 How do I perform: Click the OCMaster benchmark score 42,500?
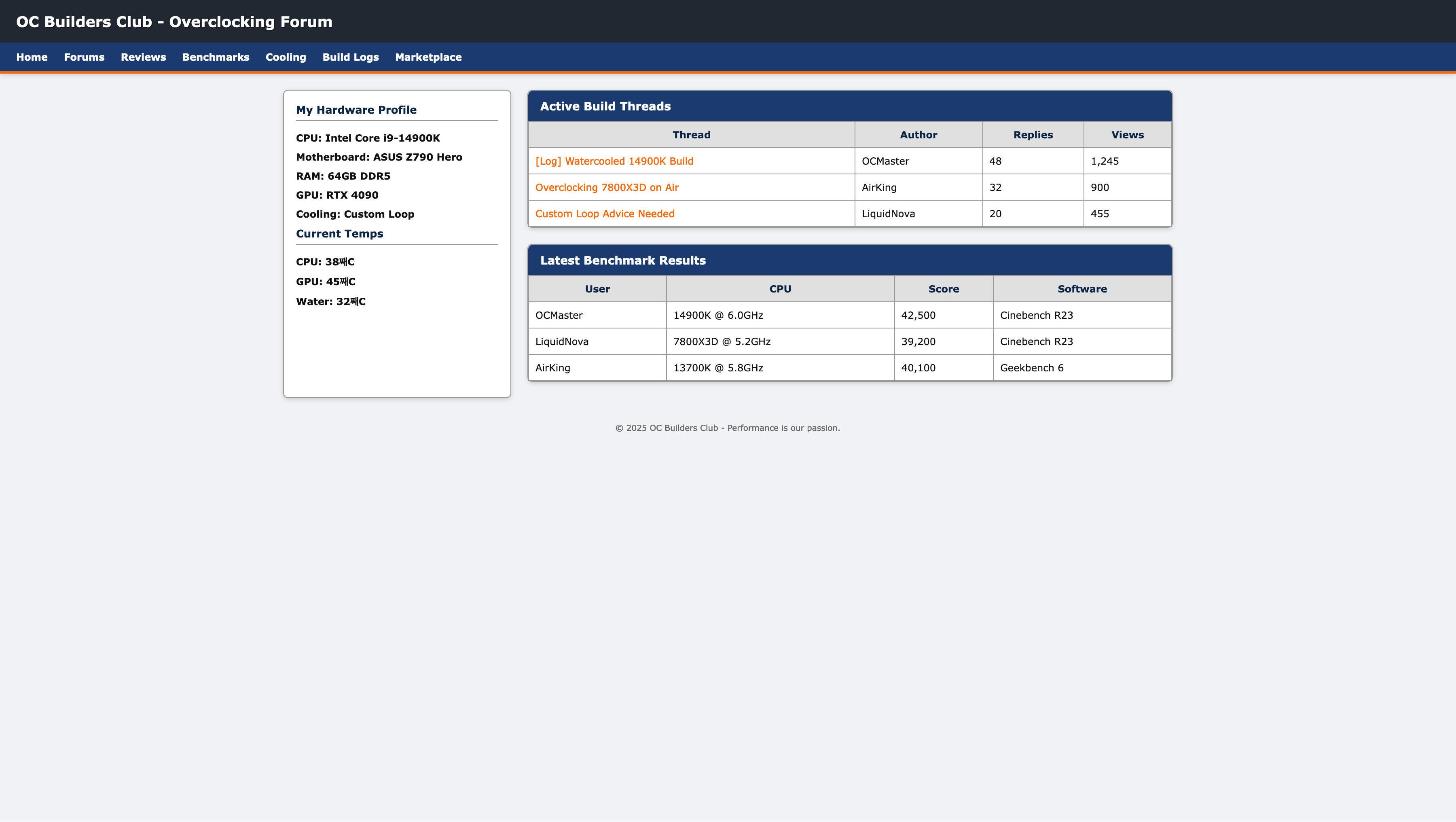(918, 316)
